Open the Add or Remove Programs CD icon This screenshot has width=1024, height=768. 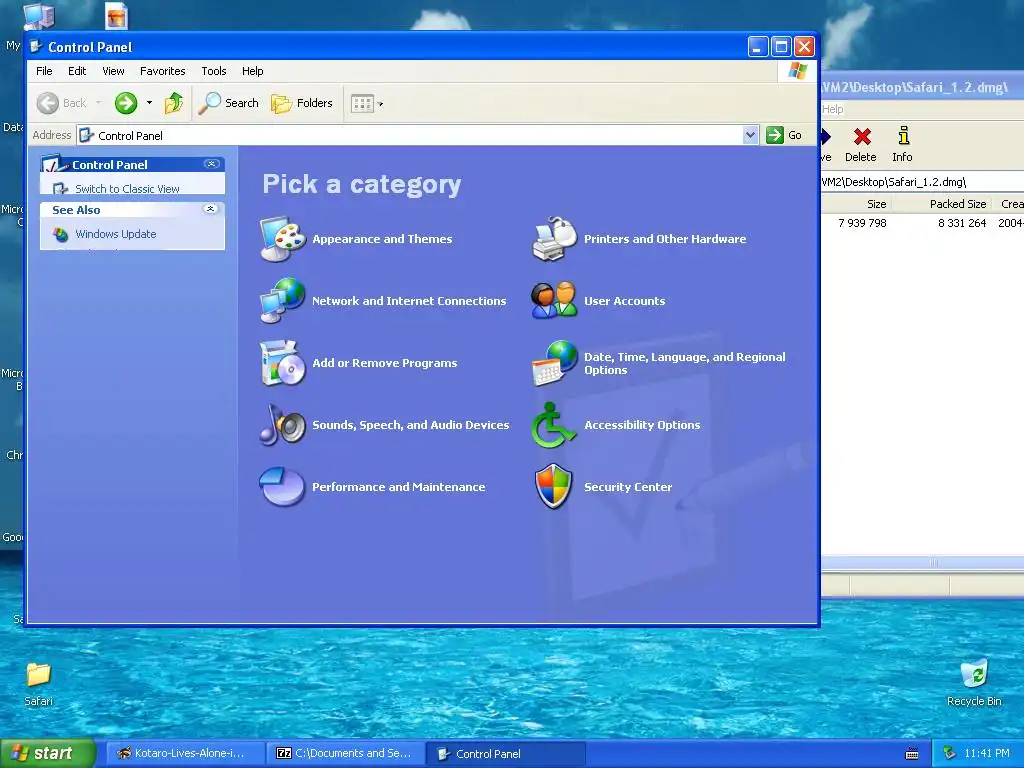click(282, 363)
